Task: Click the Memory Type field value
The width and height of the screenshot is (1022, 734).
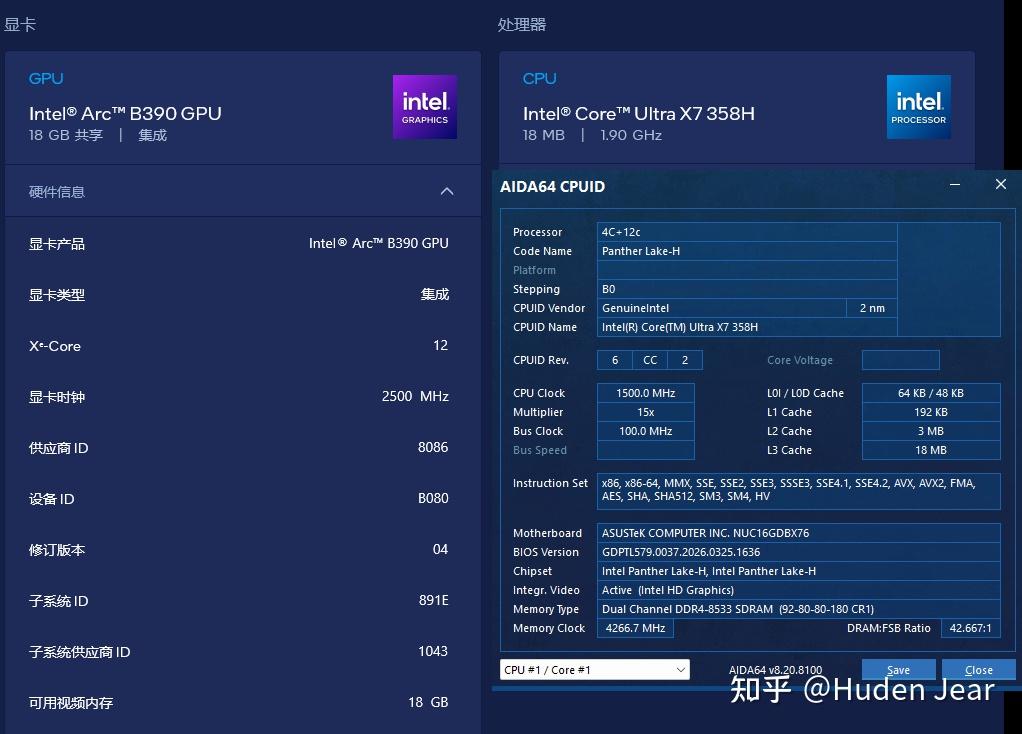Action: coord(798,608)
